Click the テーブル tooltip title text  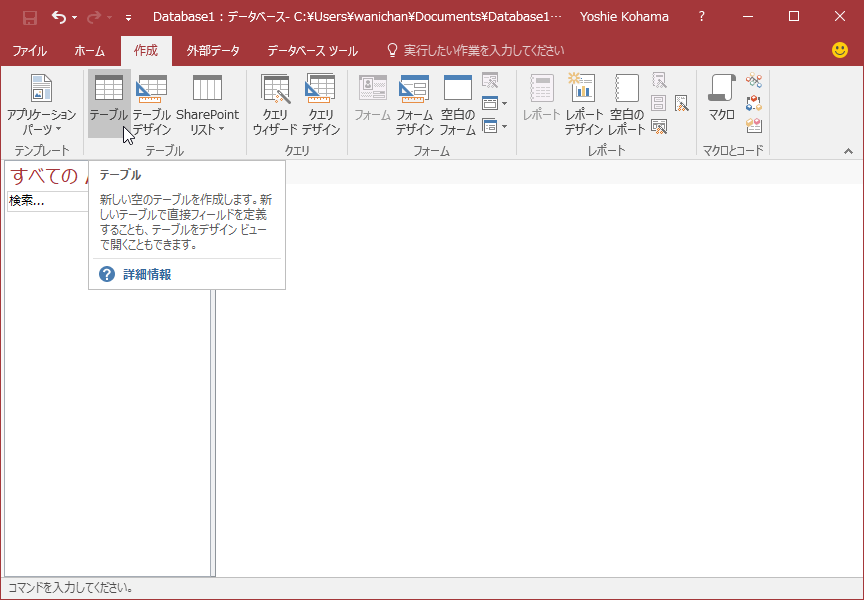click(x=120, y=175)
